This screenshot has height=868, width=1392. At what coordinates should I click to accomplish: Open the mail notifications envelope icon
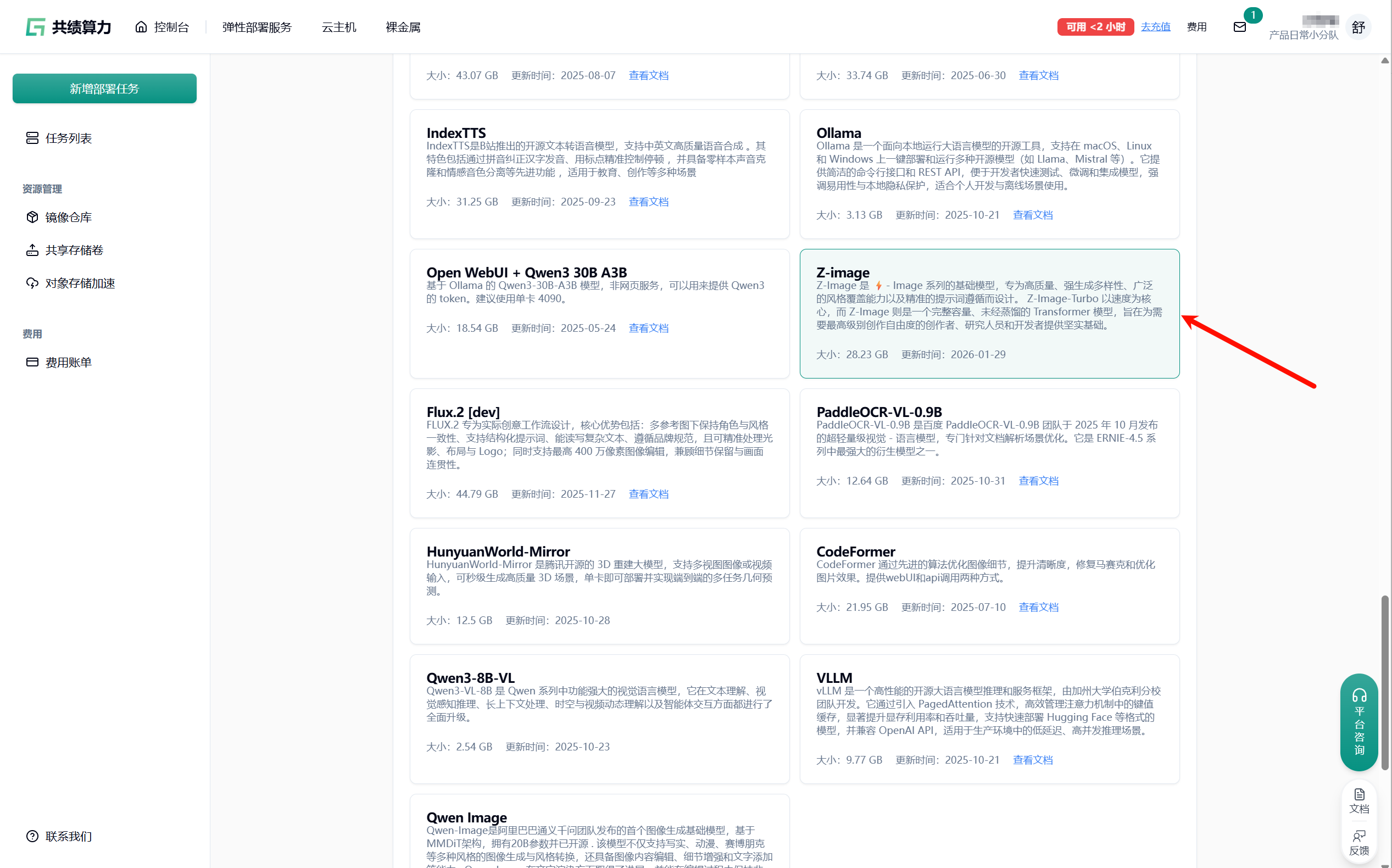click(x=1239, y=27)
